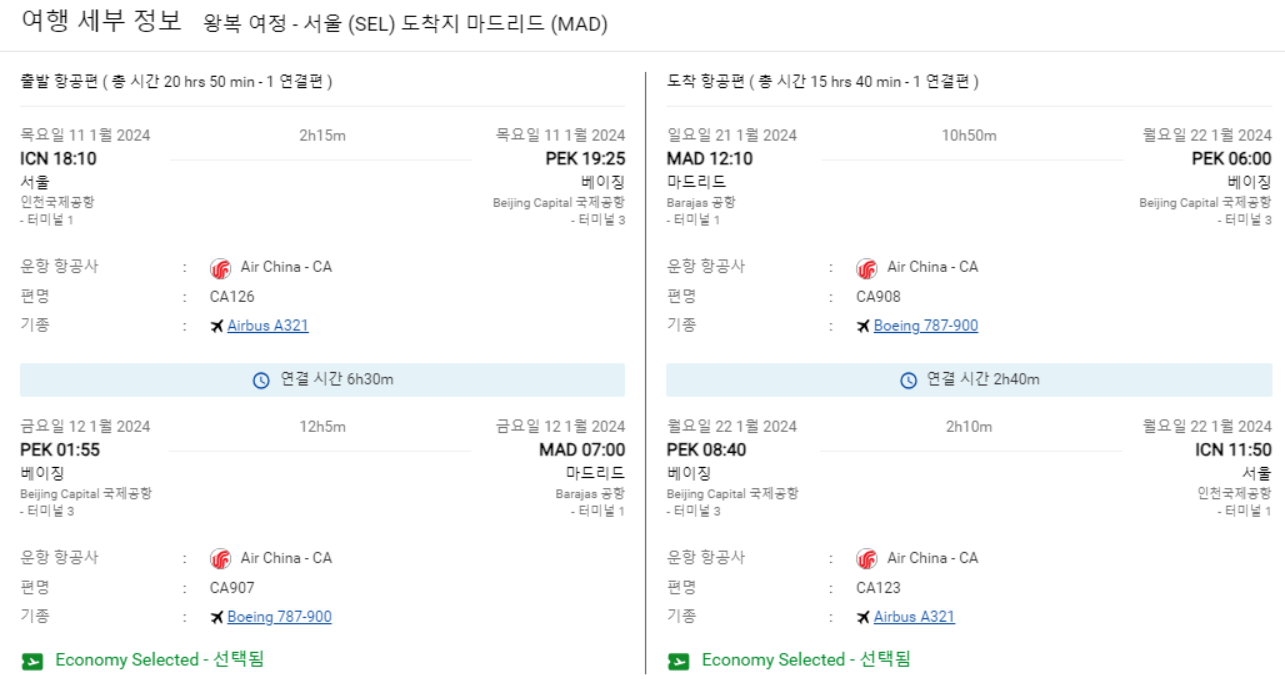
Task: Click the airplane icon next to CA126 Airbus A321
Action: (217, 326)
